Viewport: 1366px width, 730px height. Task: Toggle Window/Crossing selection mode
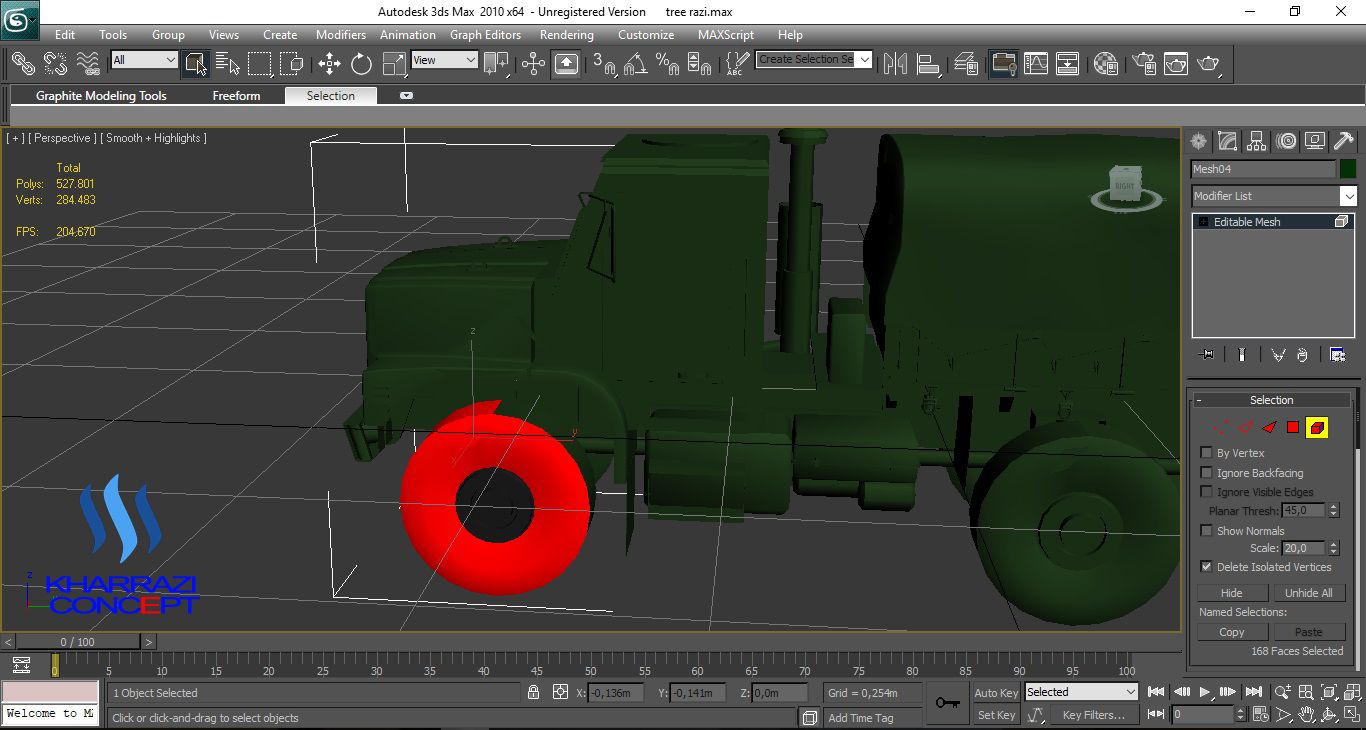[291, 64]
